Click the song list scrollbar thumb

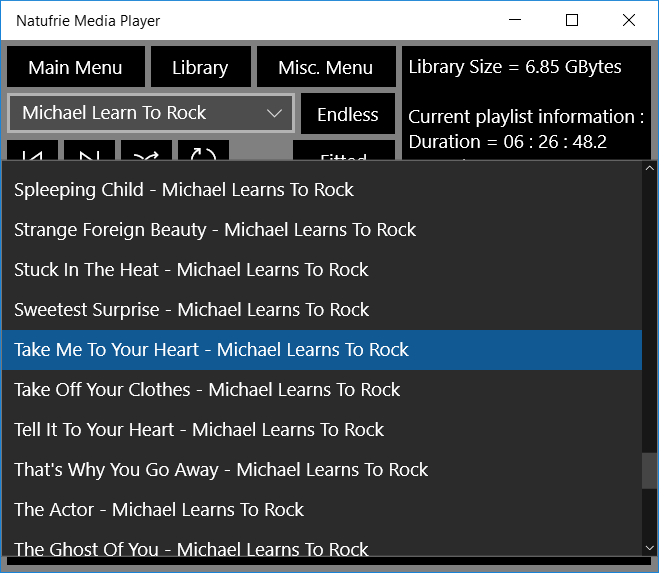[650, 470]
